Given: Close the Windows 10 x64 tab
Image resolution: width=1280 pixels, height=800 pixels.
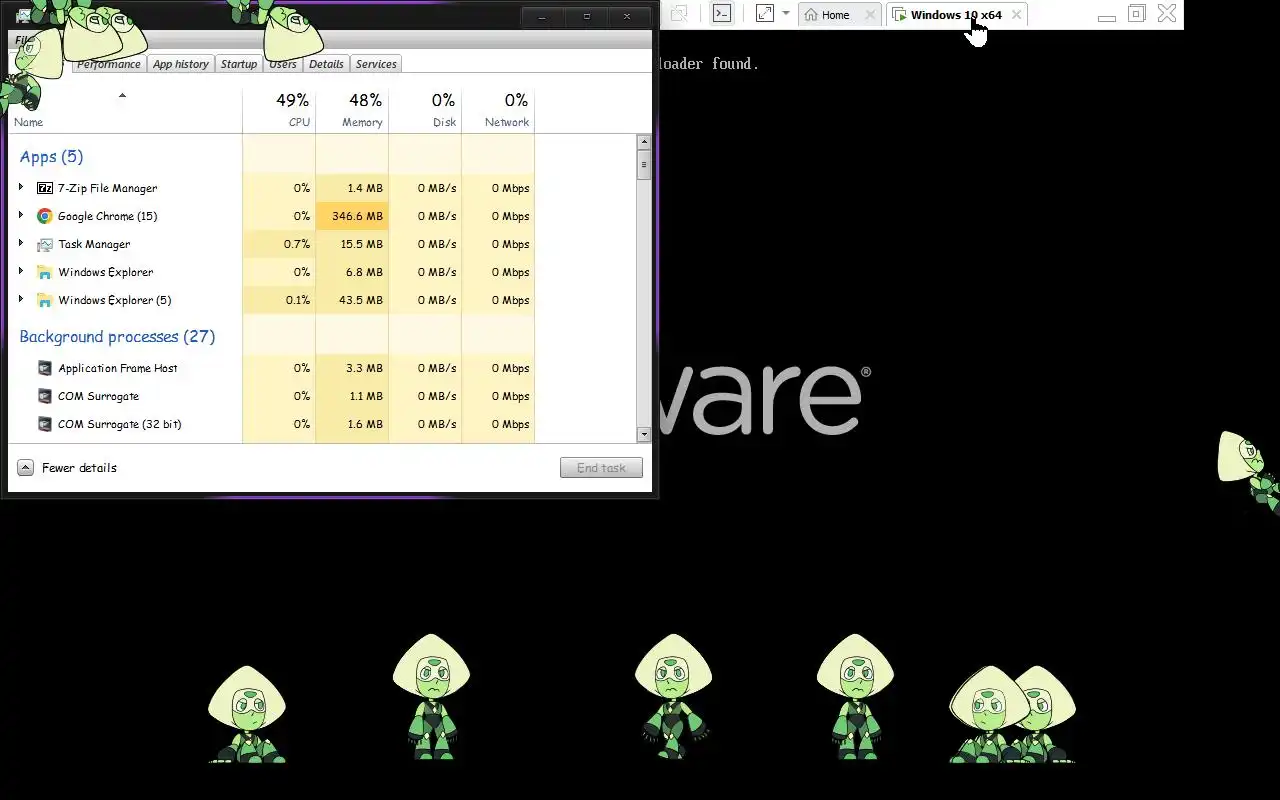Looking at the screenshot, I should coord(1016,15).
